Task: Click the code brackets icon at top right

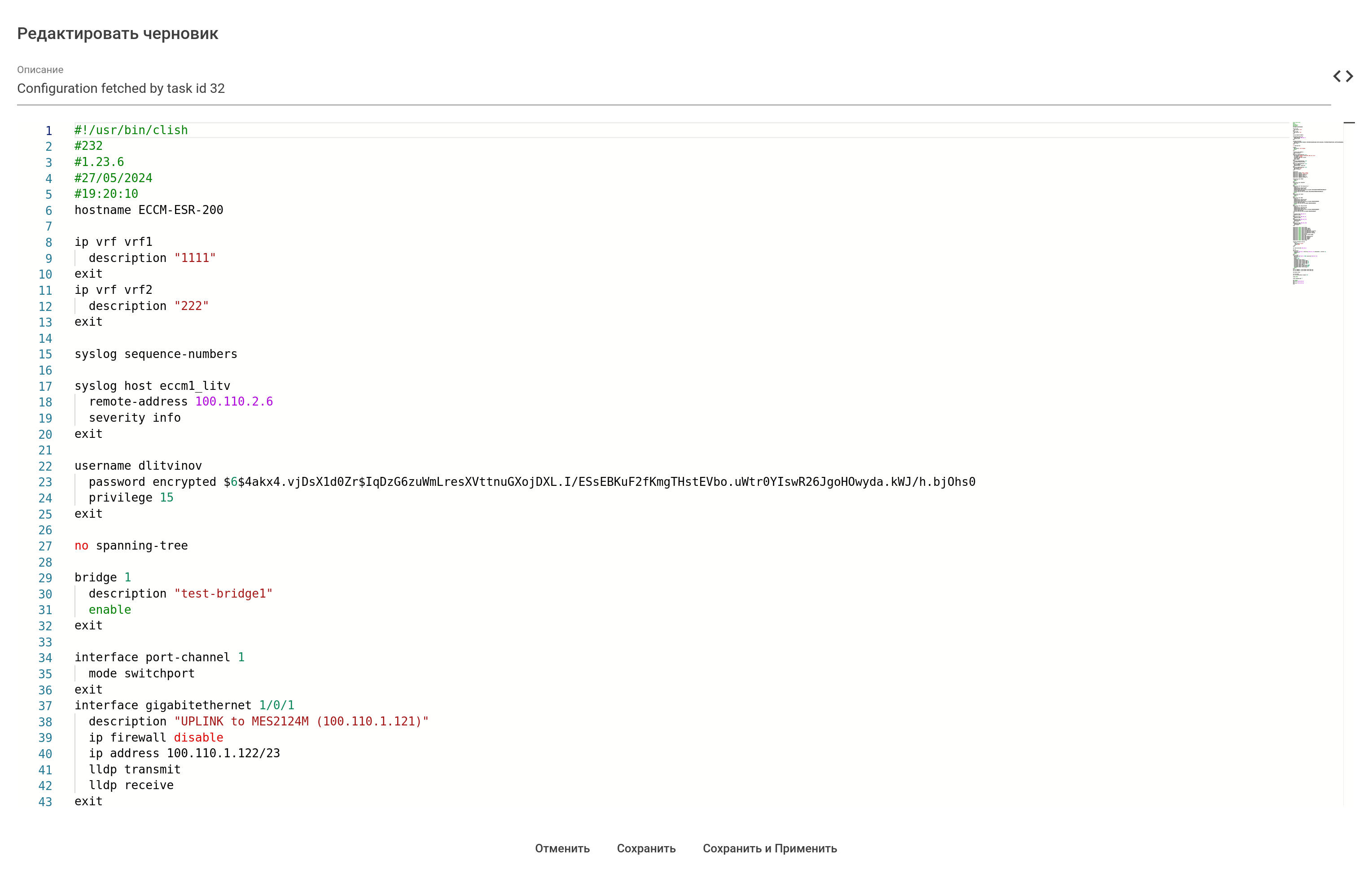Action: pos(1342,76)
